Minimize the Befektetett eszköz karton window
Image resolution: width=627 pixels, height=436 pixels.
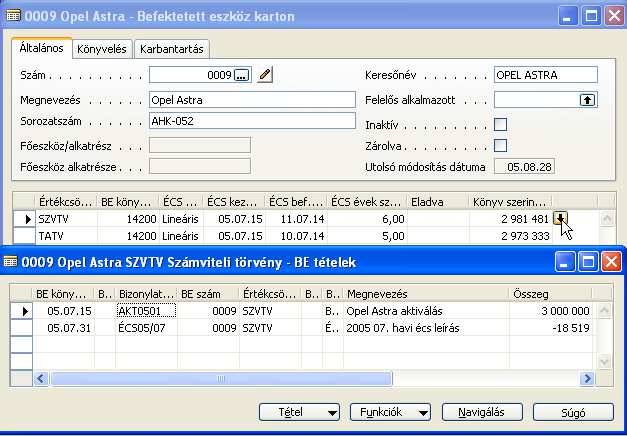point(568,16)
